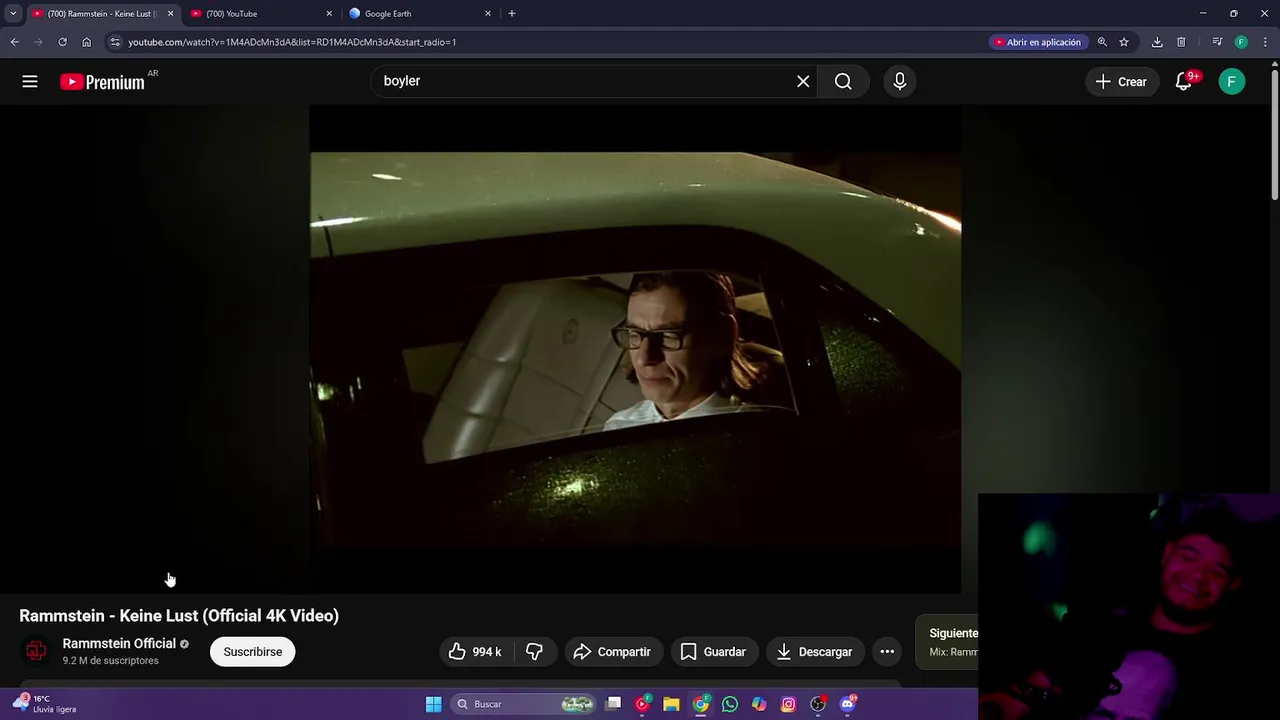Open the weather widget showing 16°C
The image size is (1280, 720).
tap(45, 704)
